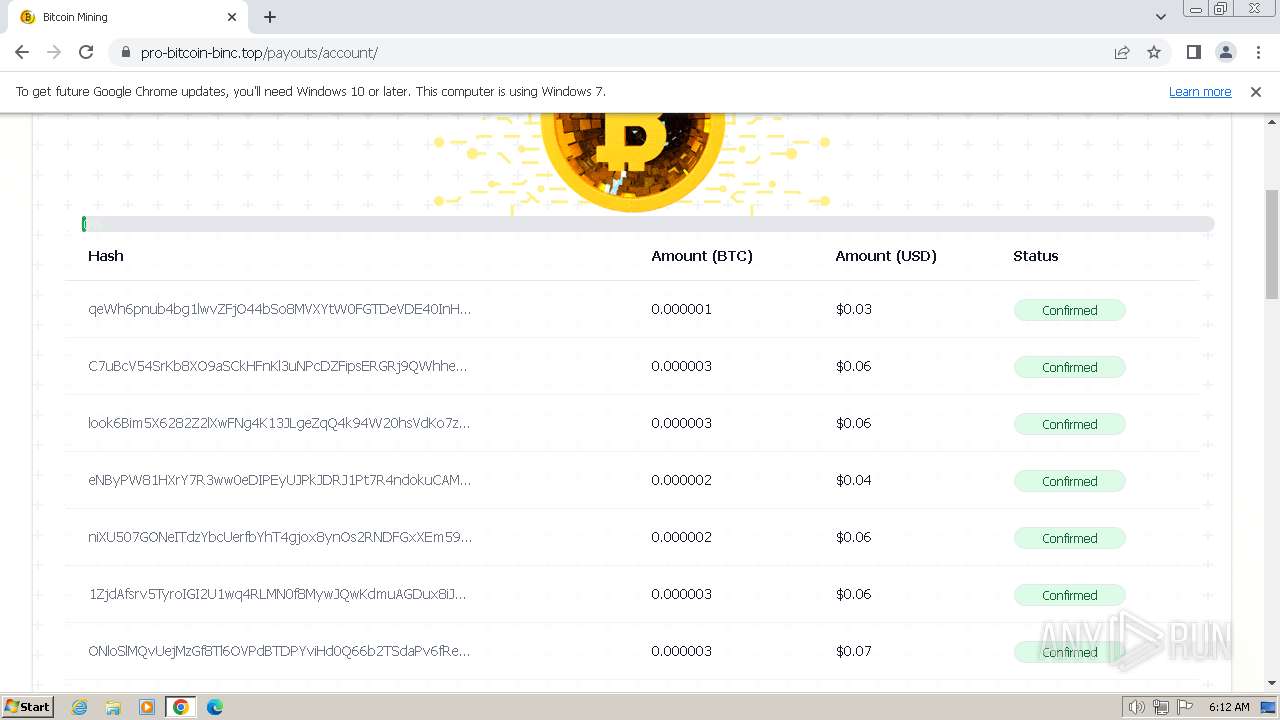Image resolution: width=1280 pixels, height=720 pixels.
Task: Launch Internet Explorer from taskbar
Action: tap(80, 707)
